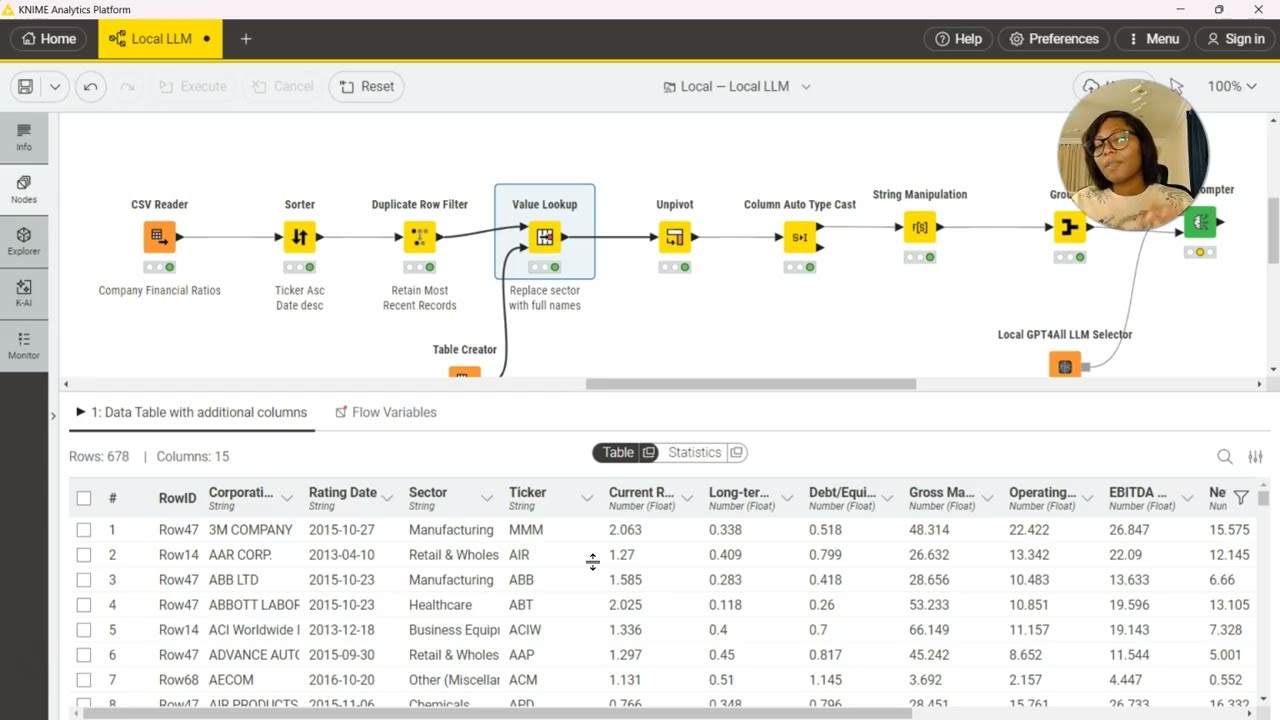The height and width of the screenshot is (720, 1280).
Task: Open the Ticker column header menu
Action: click(x=587, y=497)
